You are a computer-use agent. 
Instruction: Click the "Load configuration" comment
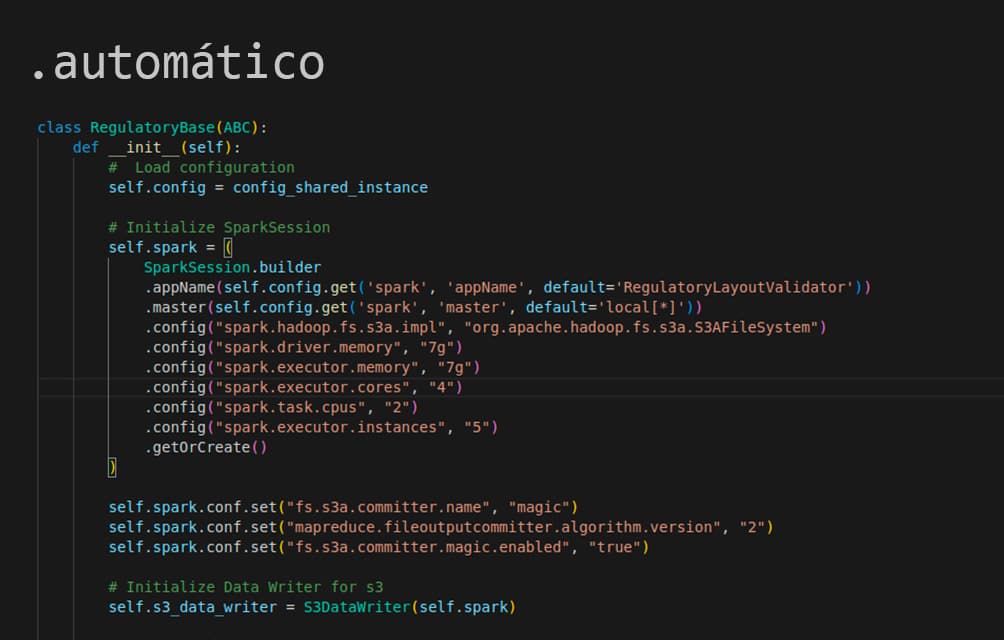pyautogui.click(x=214, y=167)
